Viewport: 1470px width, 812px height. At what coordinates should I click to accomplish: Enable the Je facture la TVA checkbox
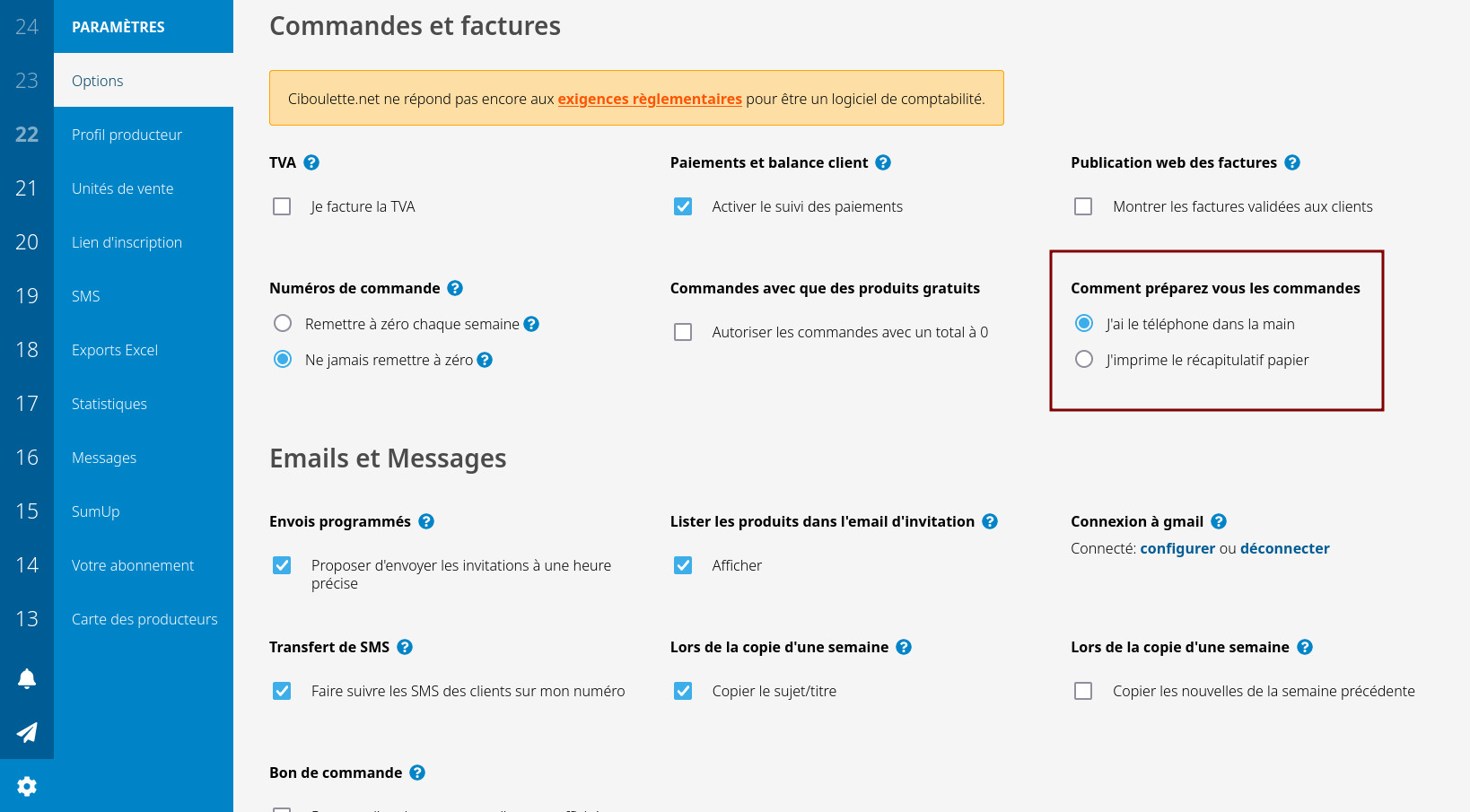tap(282, 206)
